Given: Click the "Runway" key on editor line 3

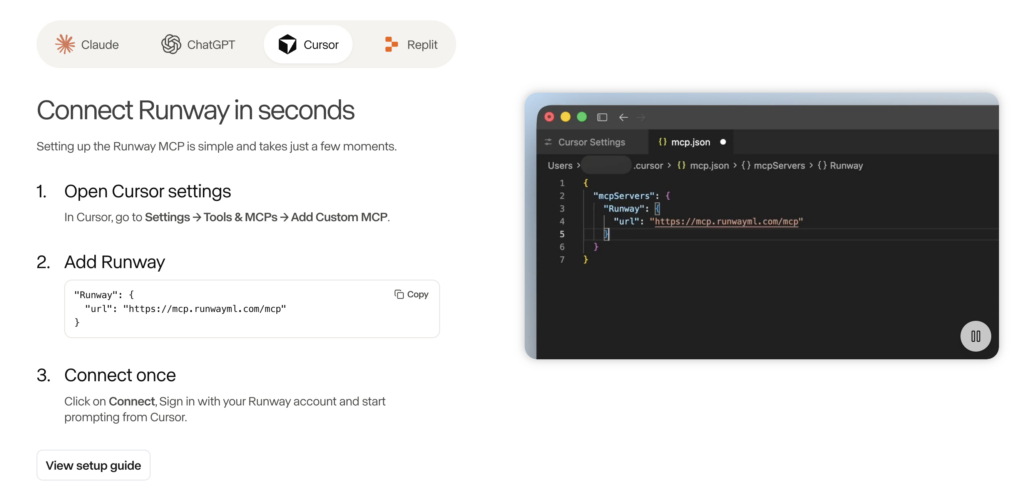Looking at the screenshot, I should tap(625, 209).
